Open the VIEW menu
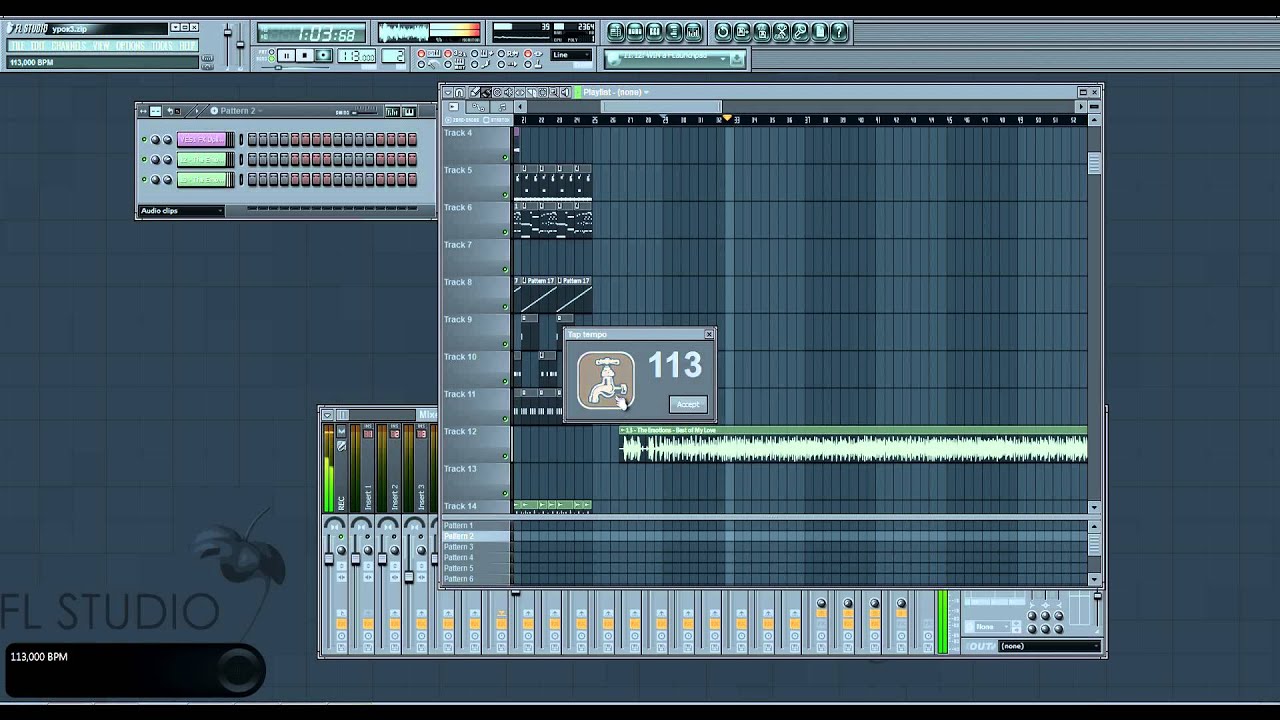Image resolution: width=1280 pixels, height=720 pixels. 103,45
